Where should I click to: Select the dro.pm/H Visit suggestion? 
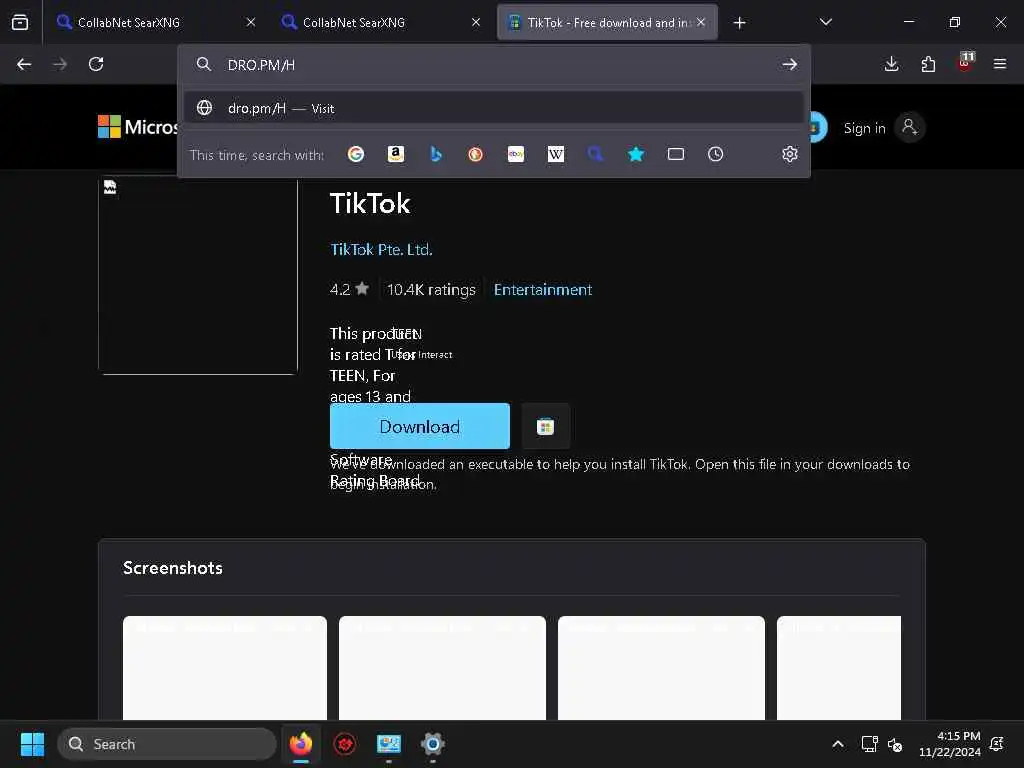tap(494, 108)
